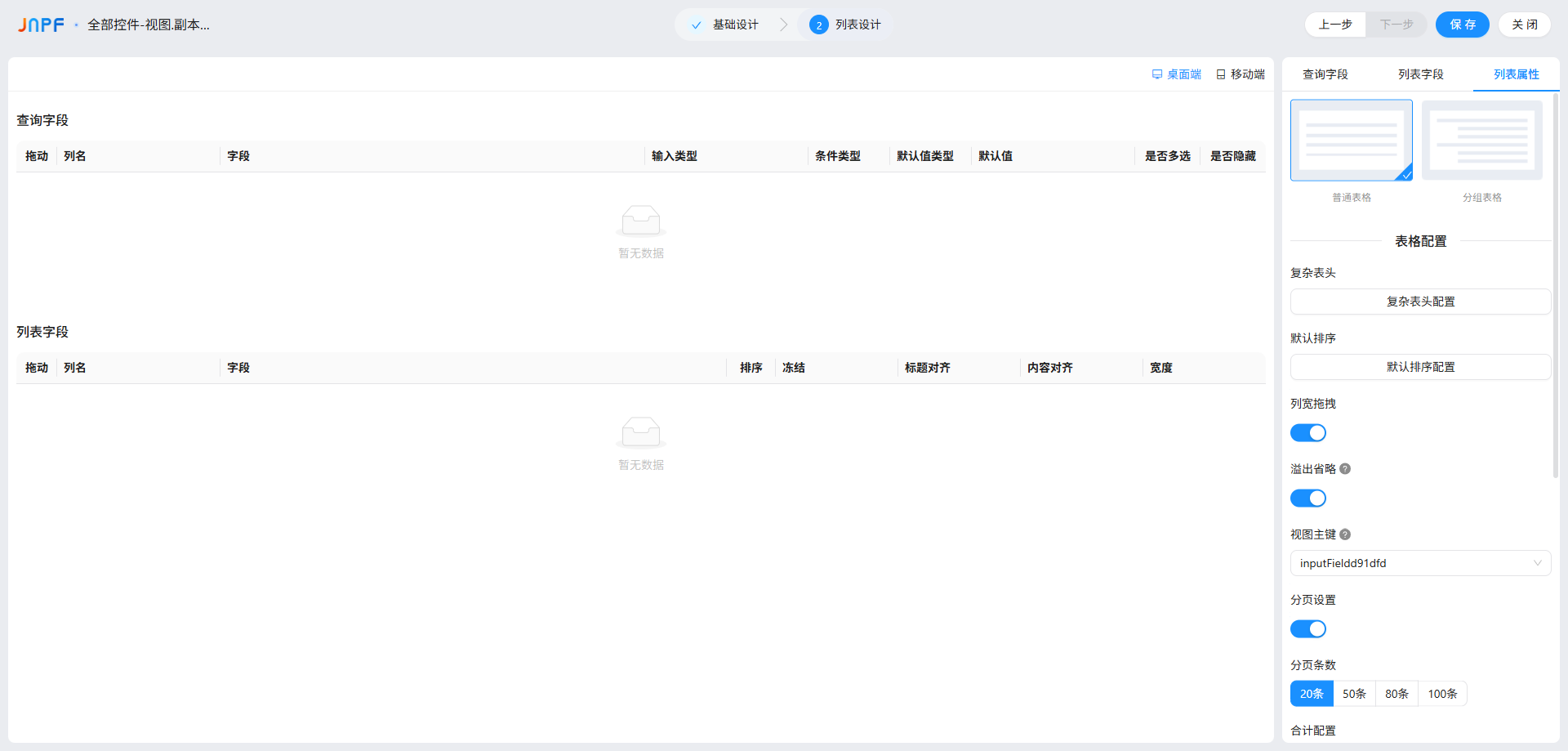Viewport: 1568px width, 751px height.
Task: Click the 视图主键 help question icon
Action: click(1345, 534)
